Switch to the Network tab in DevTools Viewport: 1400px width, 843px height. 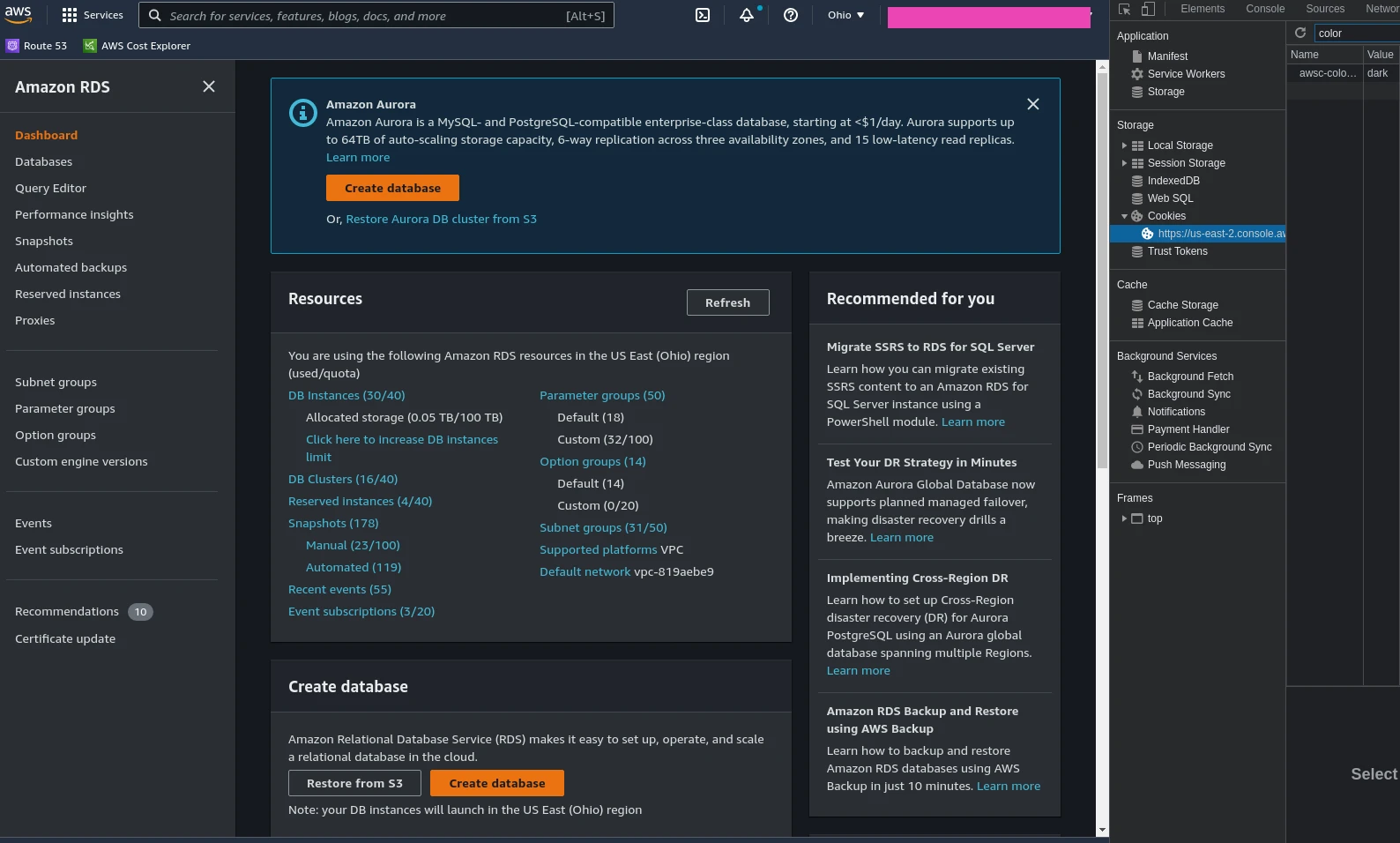point(1381,9)
